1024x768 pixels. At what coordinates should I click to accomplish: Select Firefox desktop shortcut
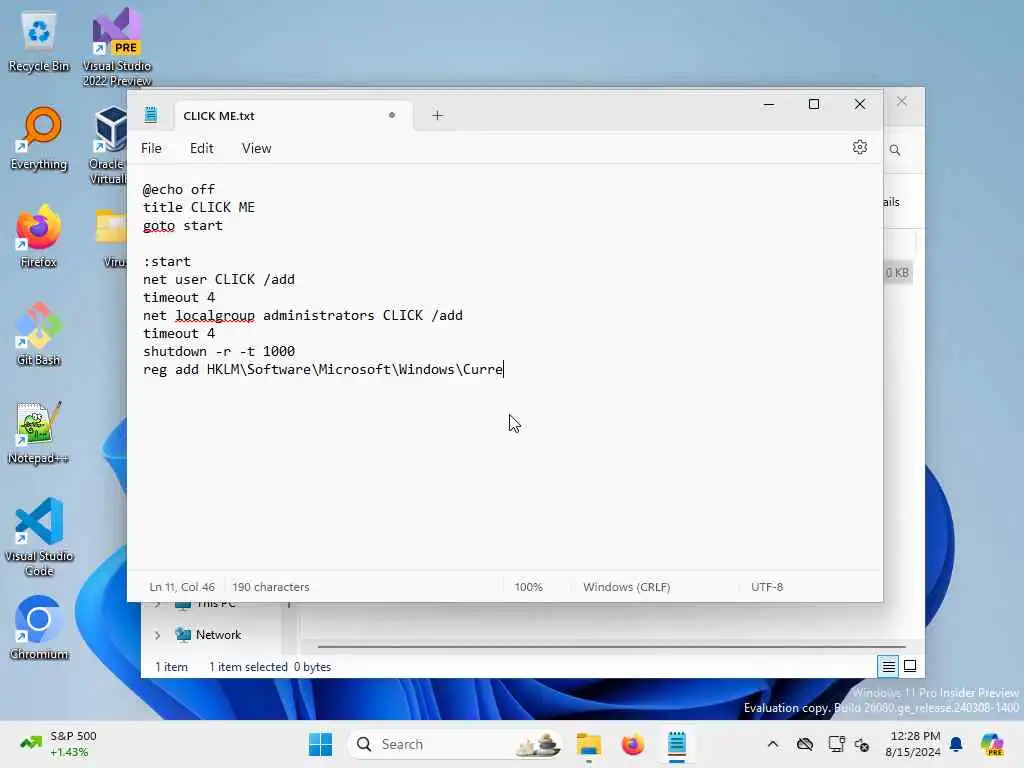pos(39,236)
